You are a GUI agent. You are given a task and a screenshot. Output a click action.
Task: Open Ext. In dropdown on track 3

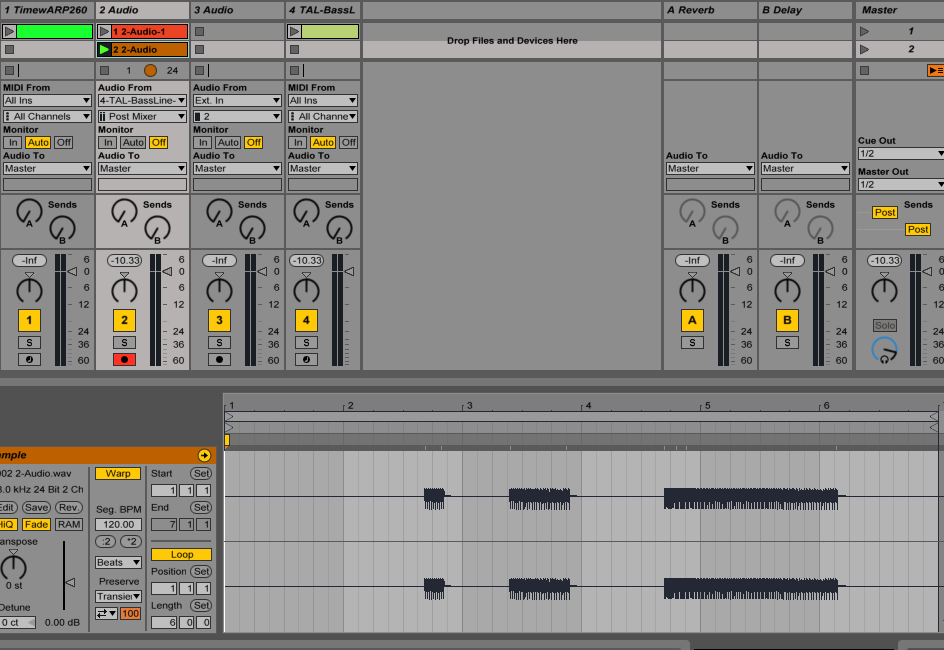pos(237,101)
